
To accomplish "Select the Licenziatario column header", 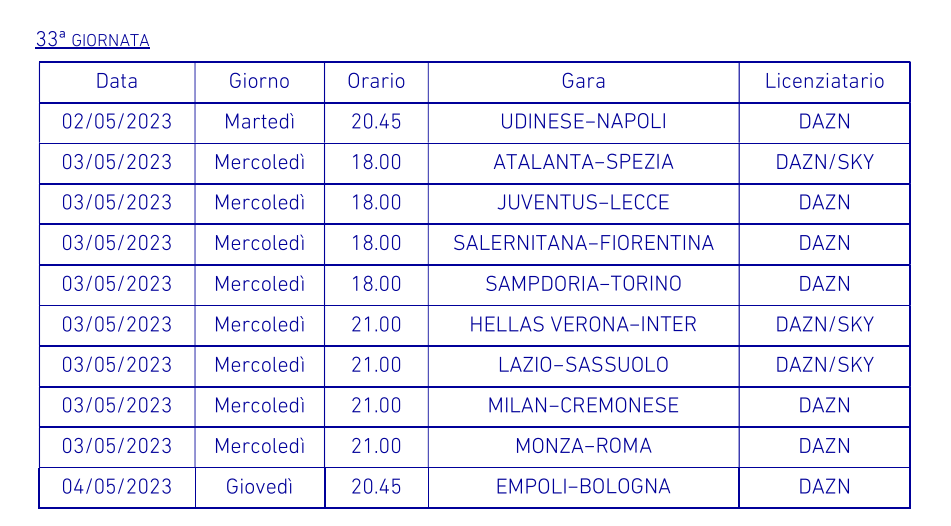I will [824, 82].
